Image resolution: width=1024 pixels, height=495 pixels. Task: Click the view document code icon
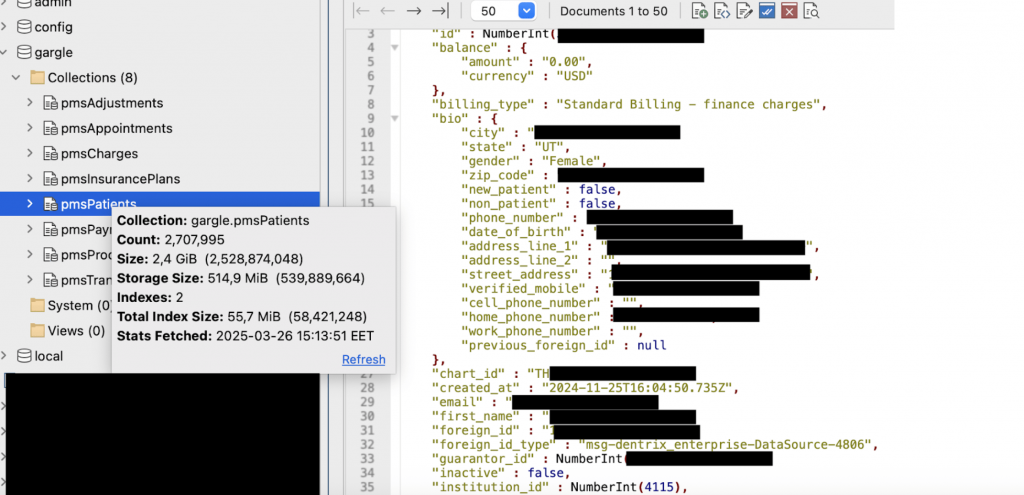click(722, 11)
